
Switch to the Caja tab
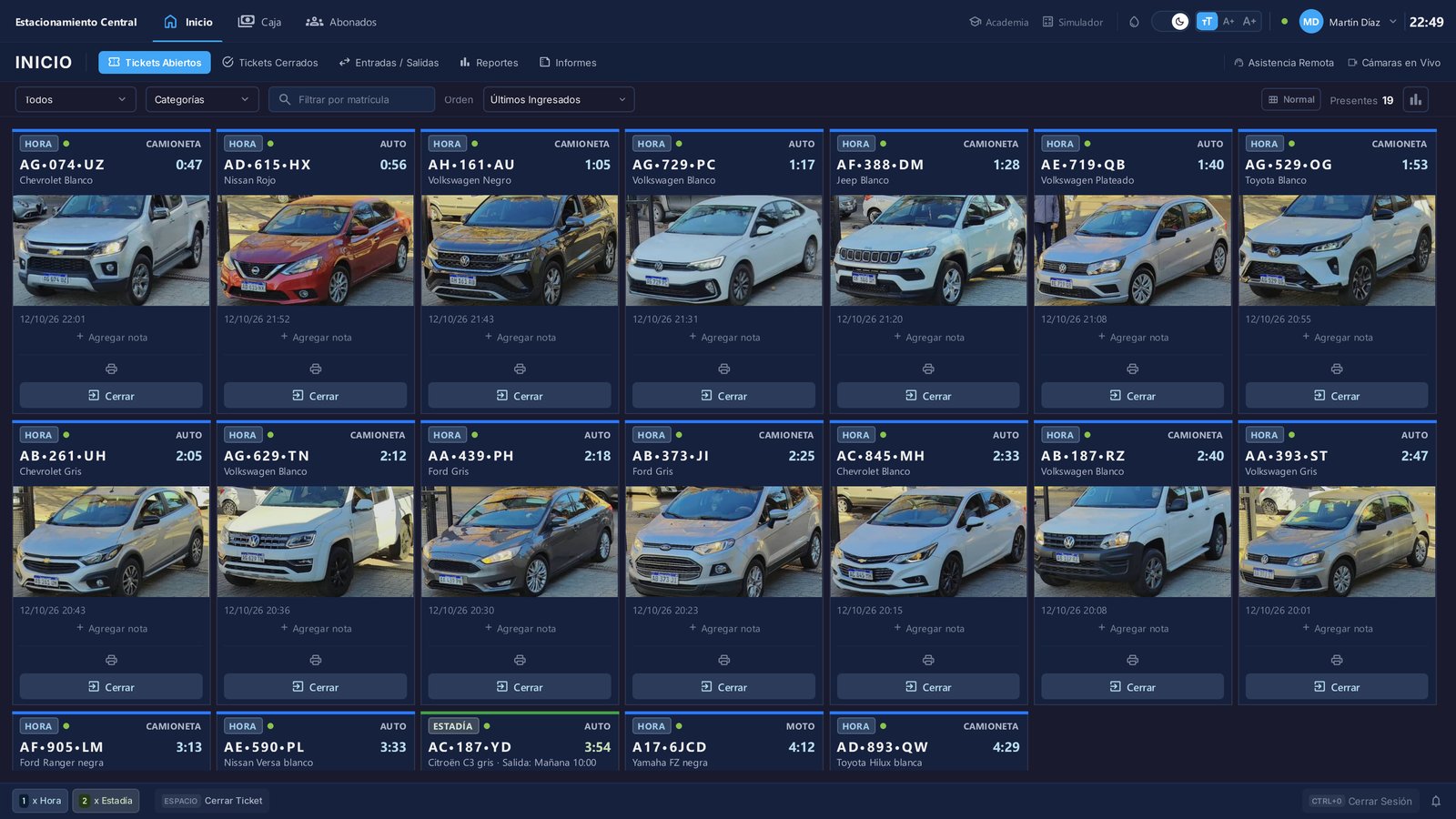point(259,22)
